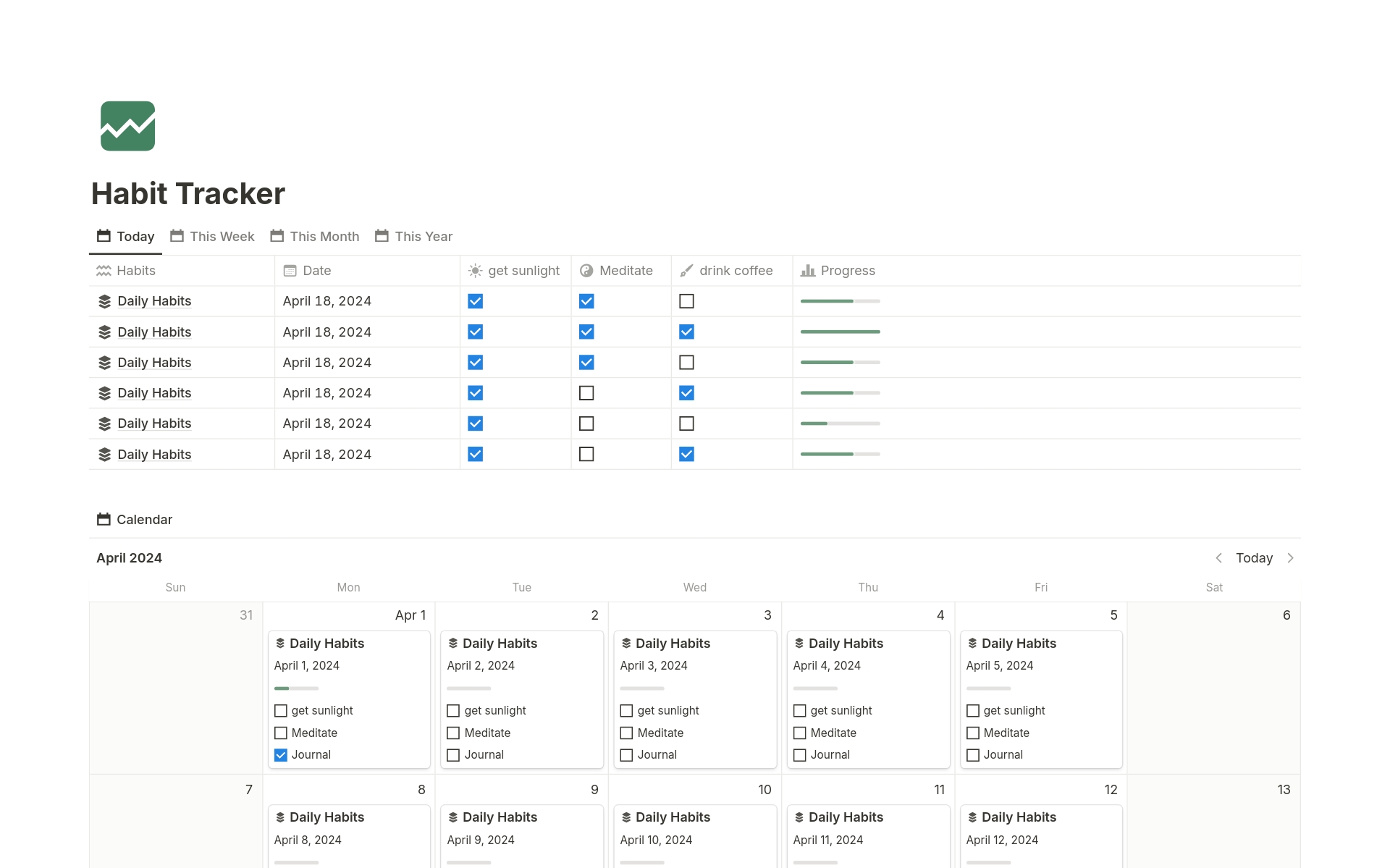Uncheck Journal on April 1 calendar card

[x=281, y=755]
